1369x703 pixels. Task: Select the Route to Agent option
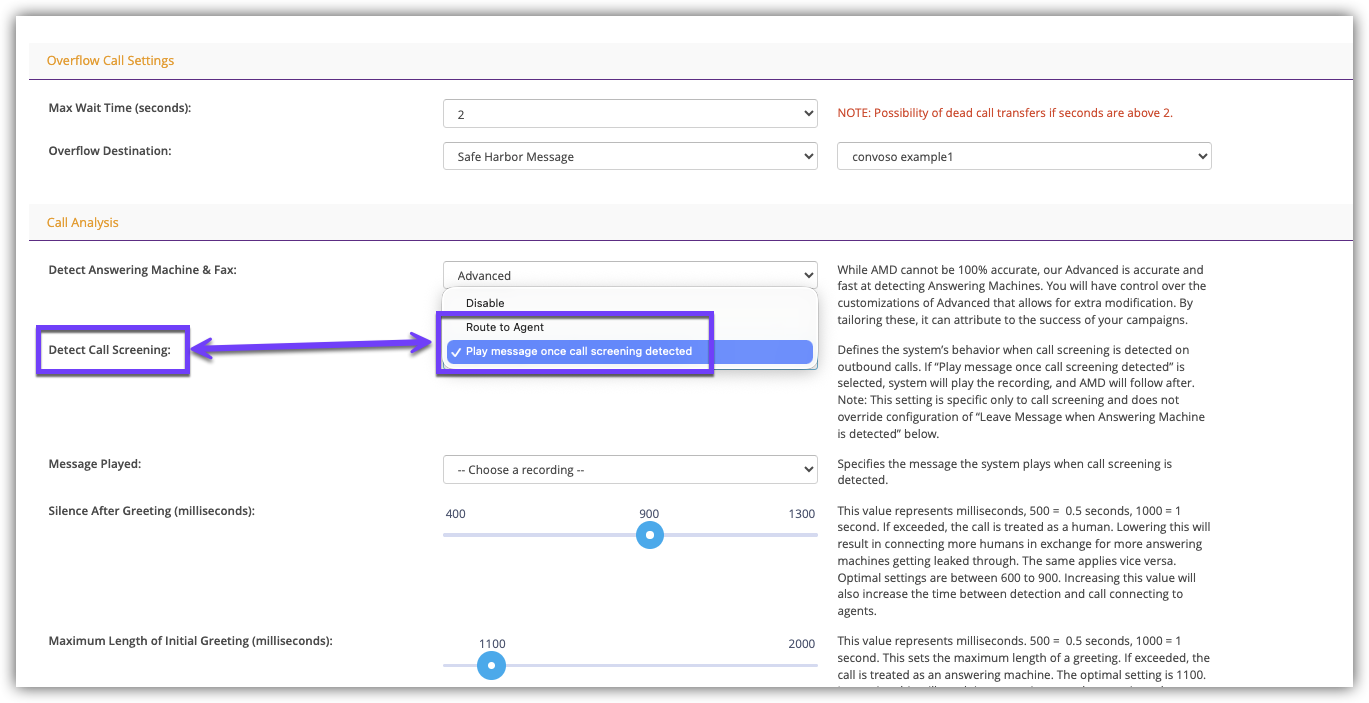pyautogui.click(x=505, y=327)
